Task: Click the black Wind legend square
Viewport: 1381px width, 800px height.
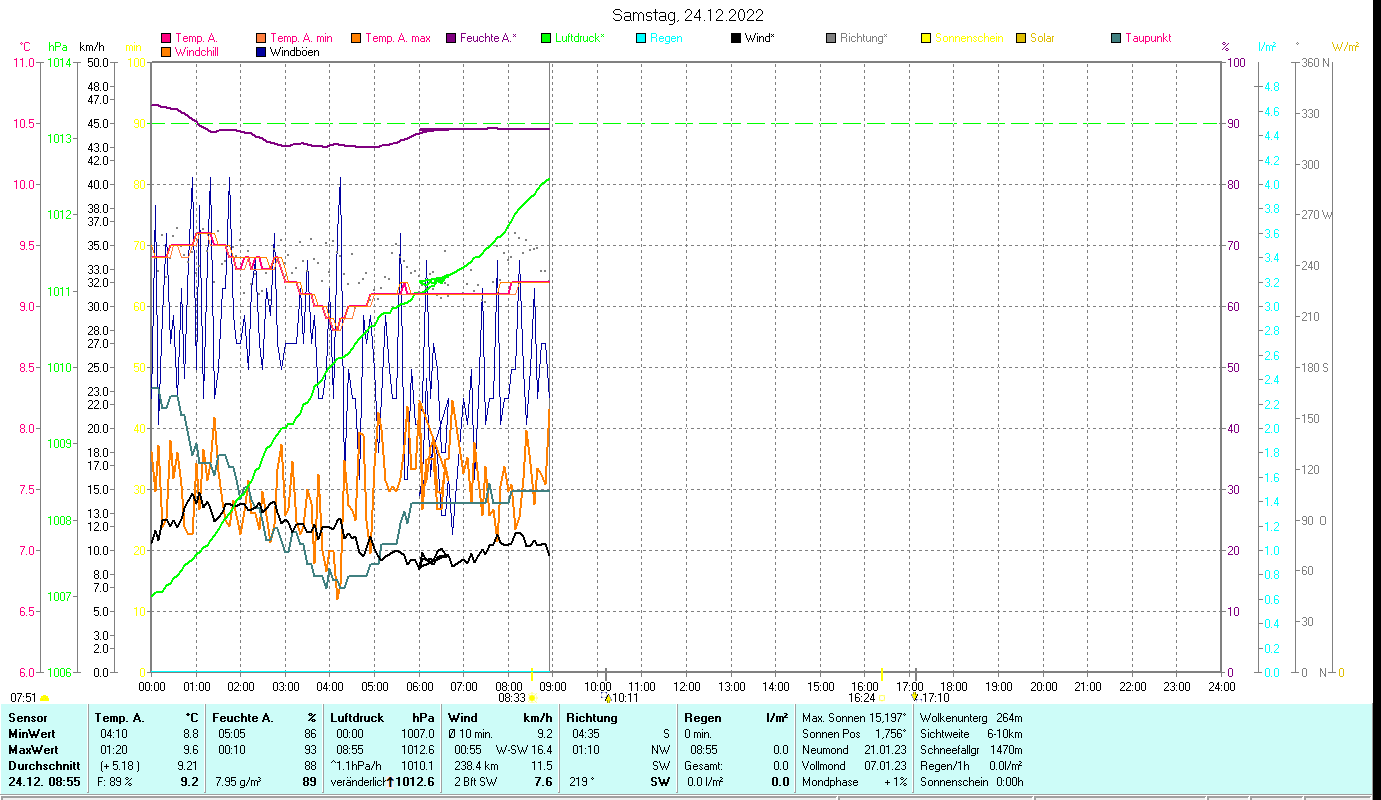Action: 736,39
